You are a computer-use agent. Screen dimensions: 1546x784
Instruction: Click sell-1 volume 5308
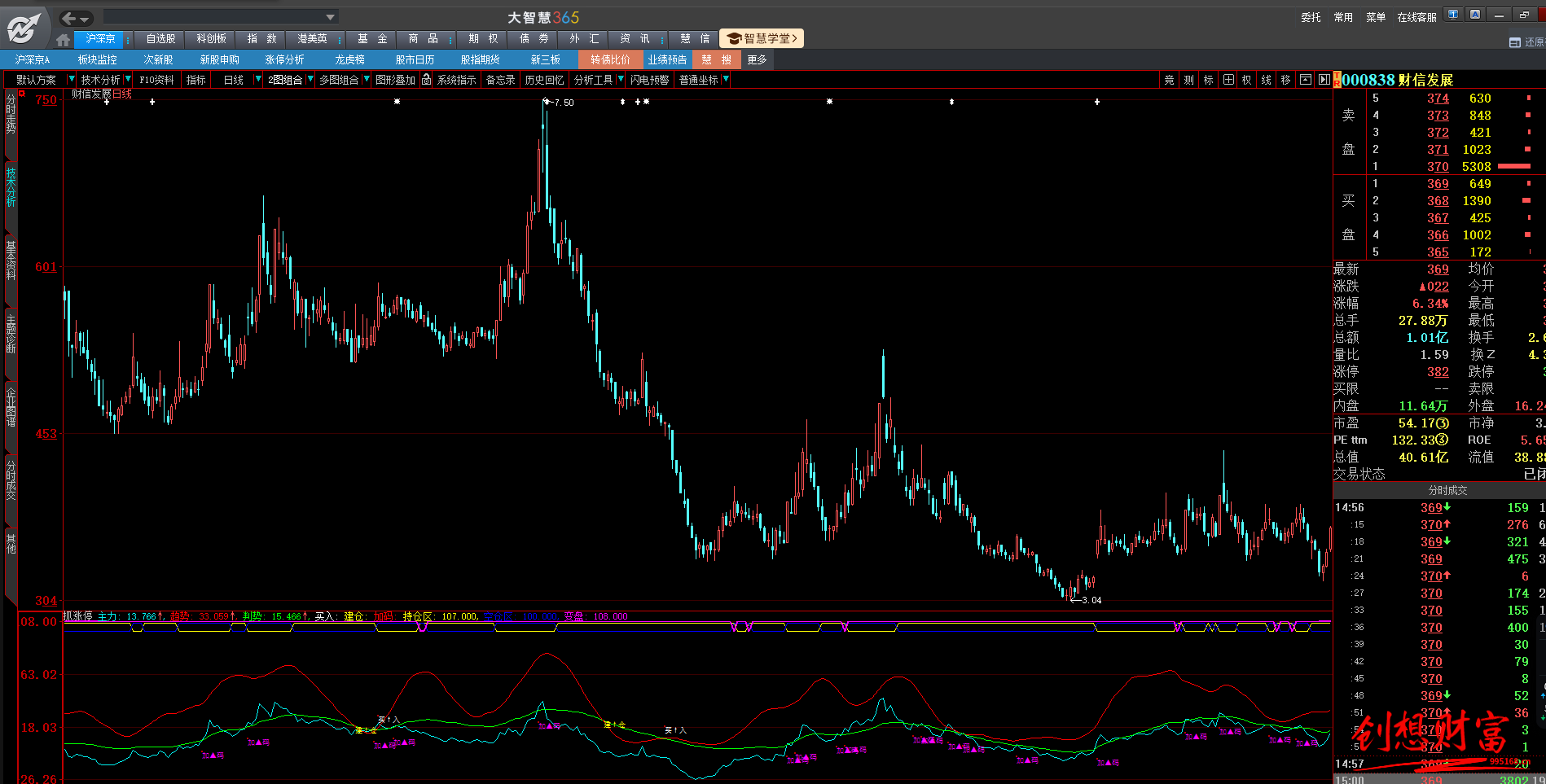click(1476, 166)
